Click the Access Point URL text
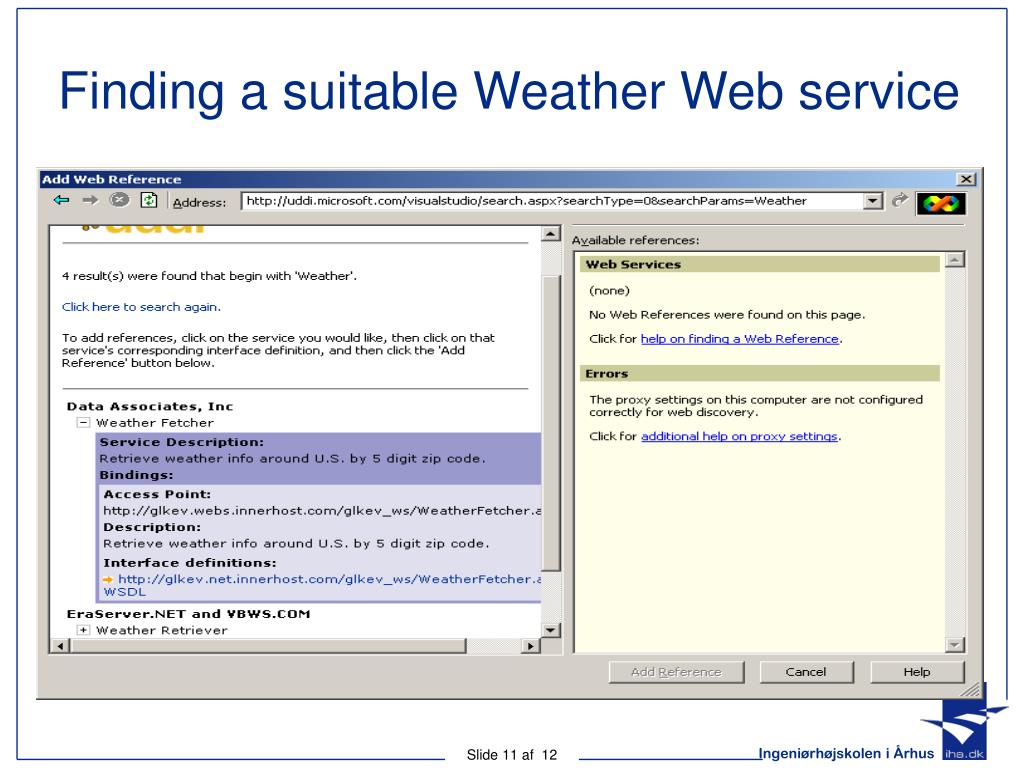 (322, 511)
